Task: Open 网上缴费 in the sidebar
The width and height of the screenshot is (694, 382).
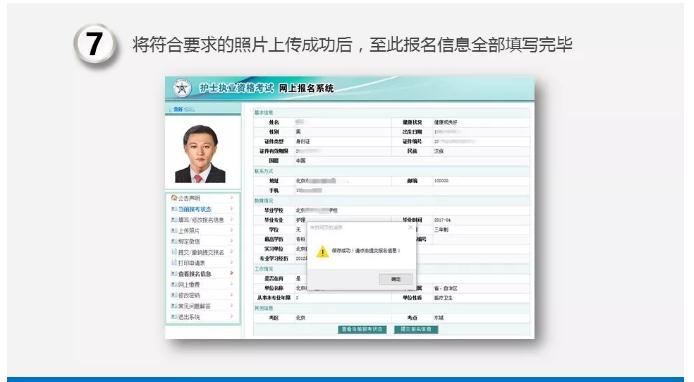Action: (189, 285)
